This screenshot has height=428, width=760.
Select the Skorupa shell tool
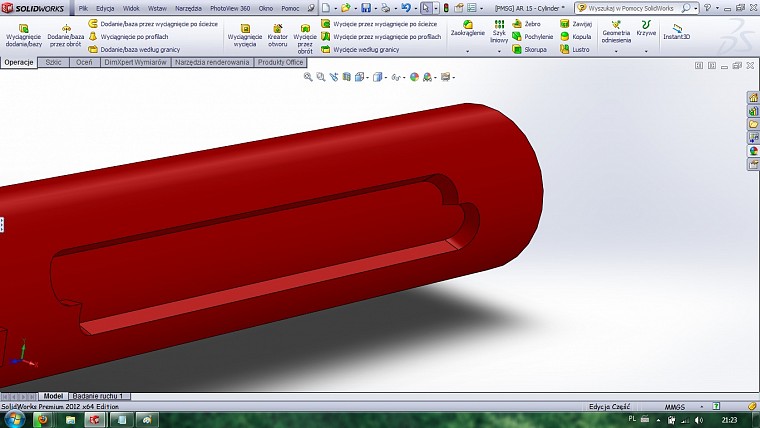(530, 49)
